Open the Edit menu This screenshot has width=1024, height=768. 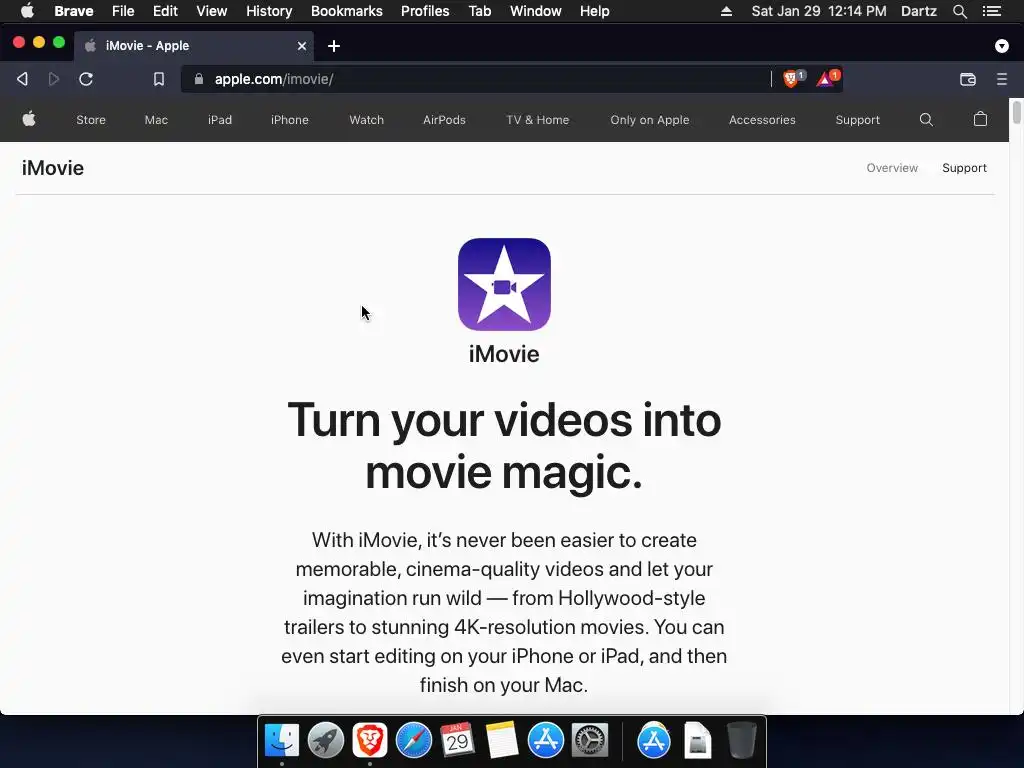pos(165,11)
